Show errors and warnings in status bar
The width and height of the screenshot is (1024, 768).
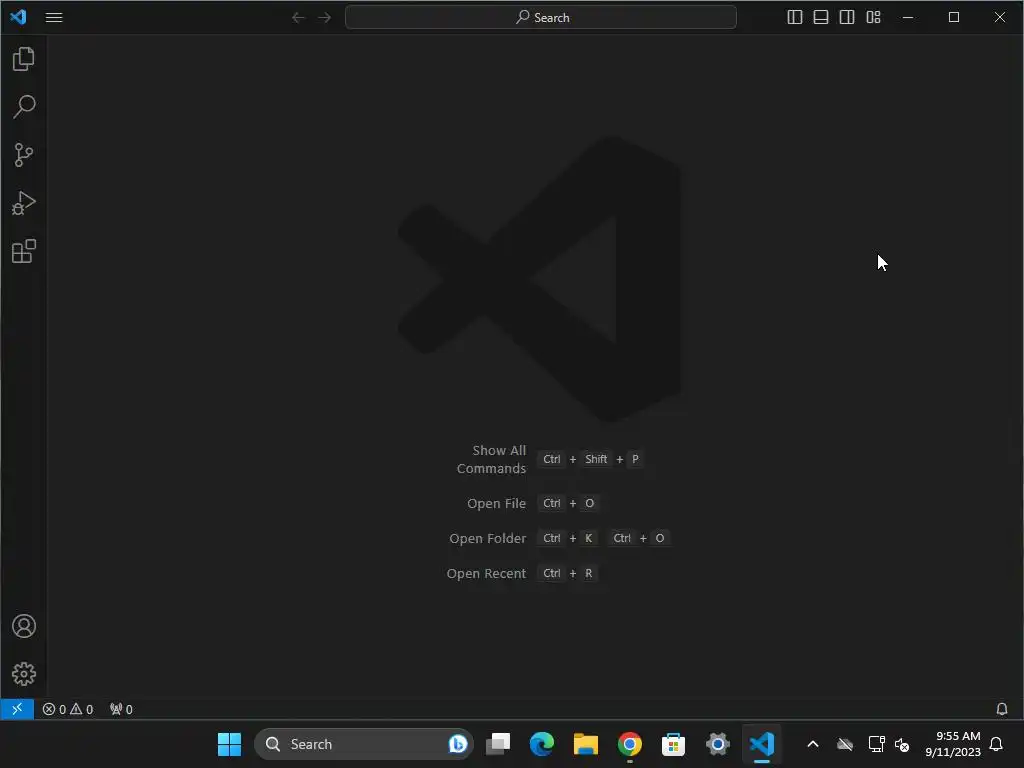coord(68,709)
